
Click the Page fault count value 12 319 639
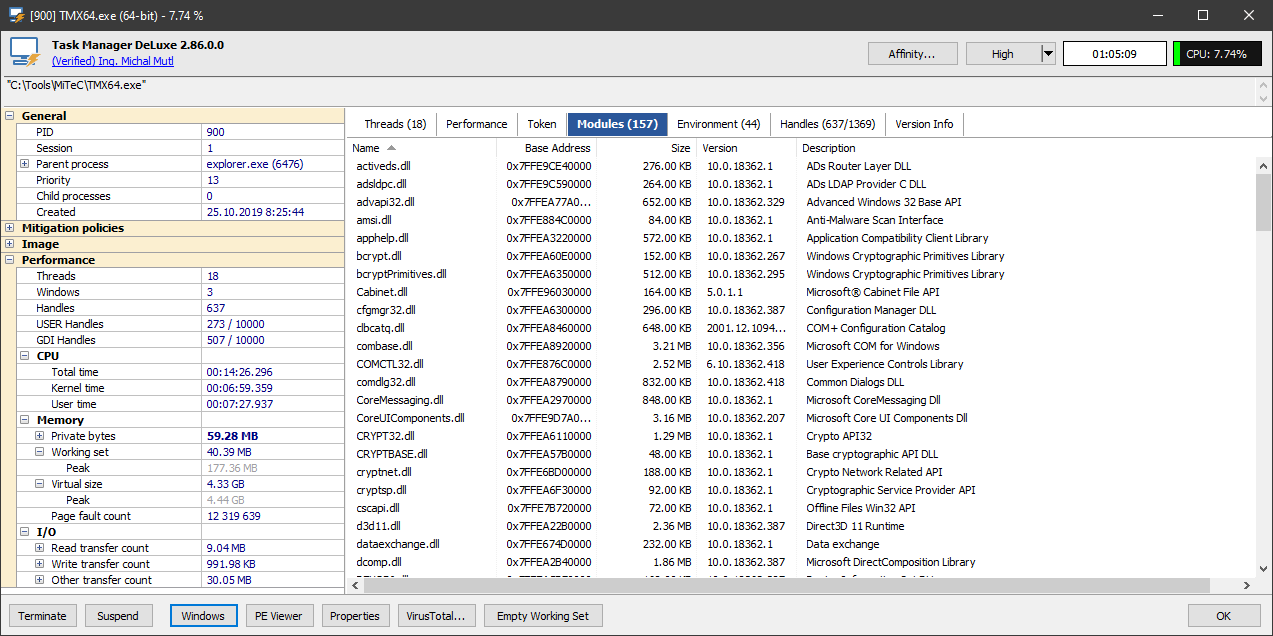(234, 516)
